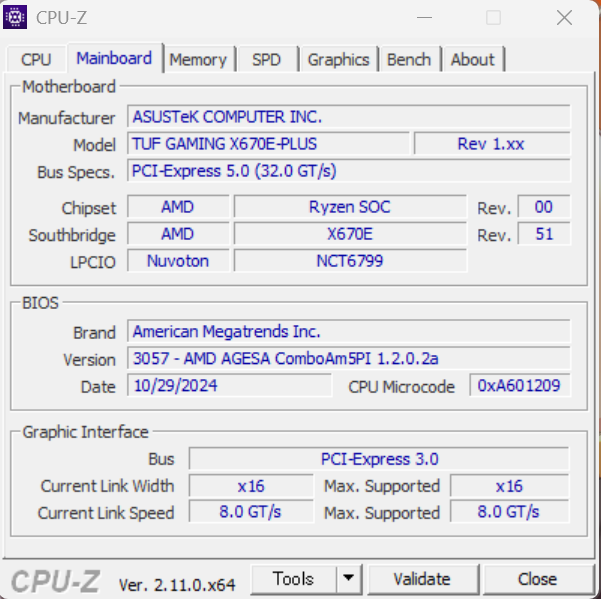Click the AMD chipset vendor field

coord(178,207)
